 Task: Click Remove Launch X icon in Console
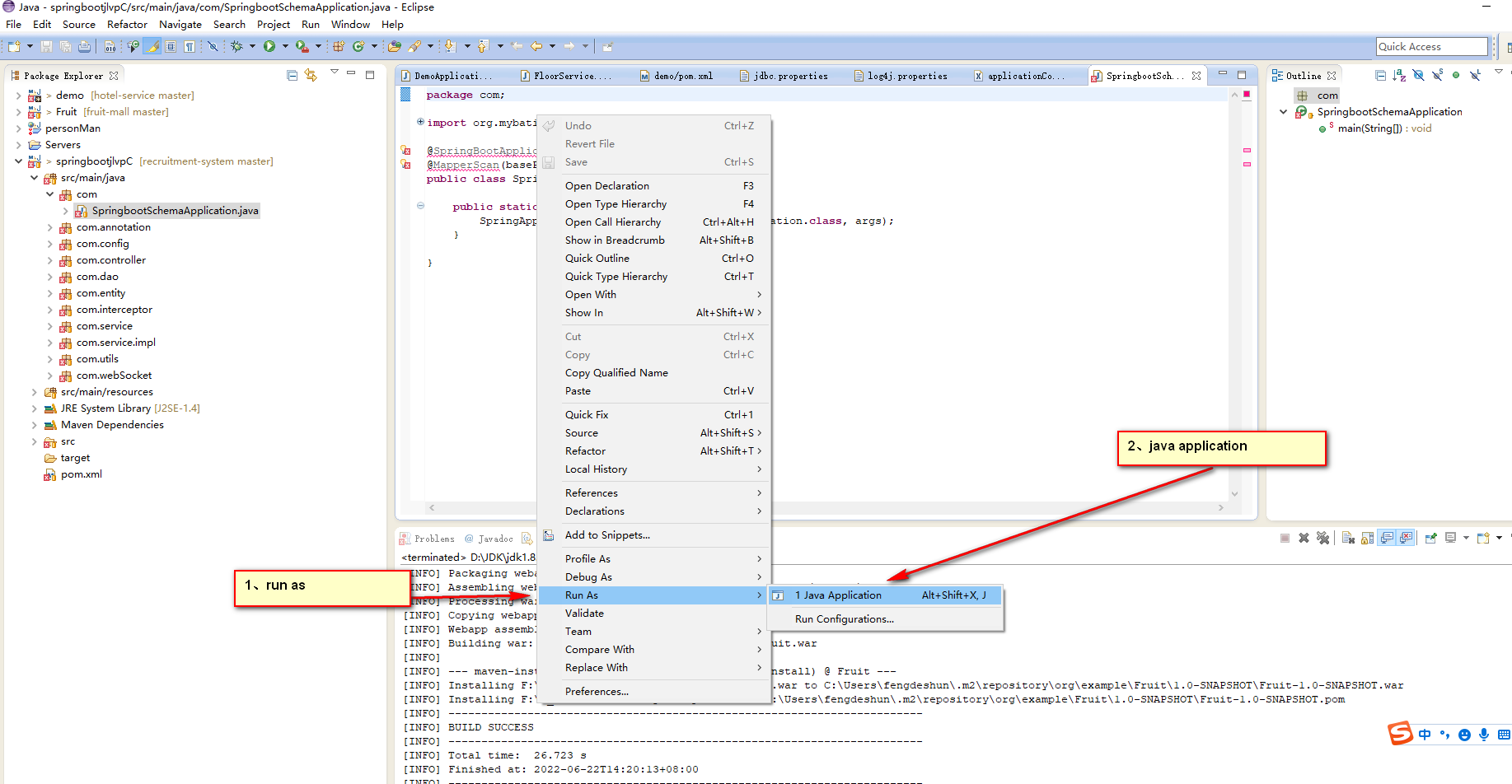(x=1304, y=538)
